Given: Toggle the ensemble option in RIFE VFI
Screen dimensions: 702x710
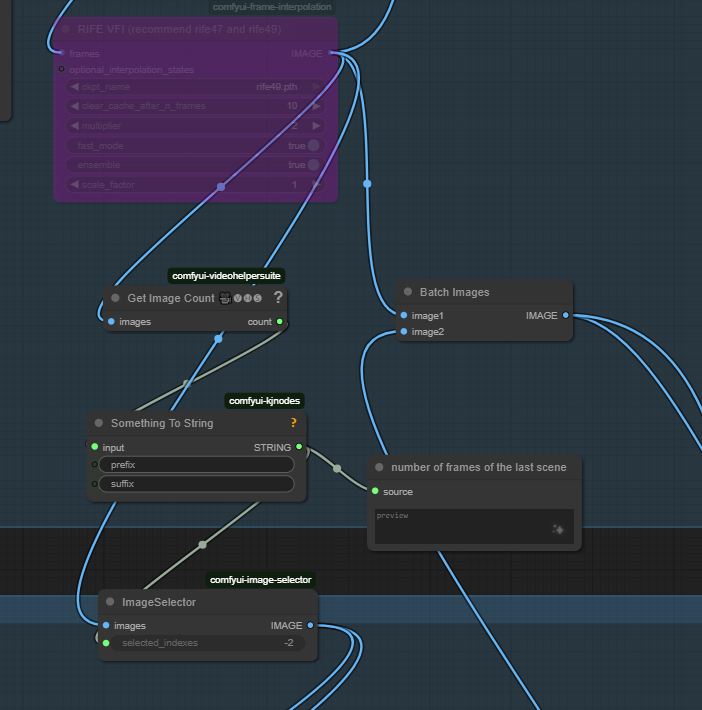Looking at the screenshot, I should pos(313,165).
